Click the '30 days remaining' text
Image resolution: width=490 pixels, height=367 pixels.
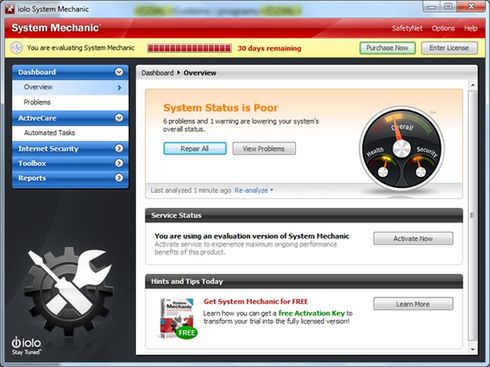[x=269, y=48]
